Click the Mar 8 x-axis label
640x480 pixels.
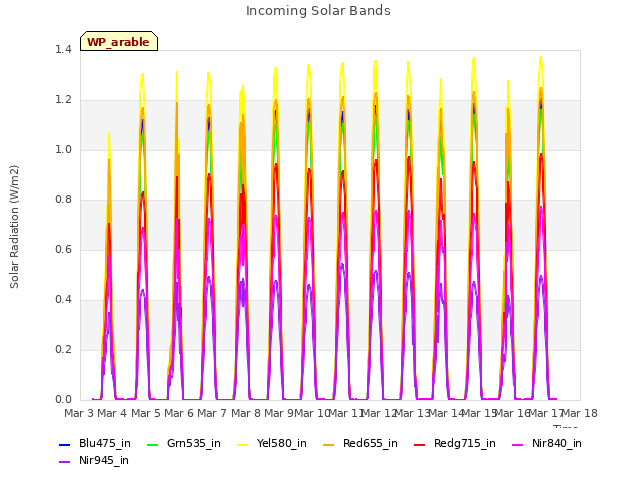[246, 413]
